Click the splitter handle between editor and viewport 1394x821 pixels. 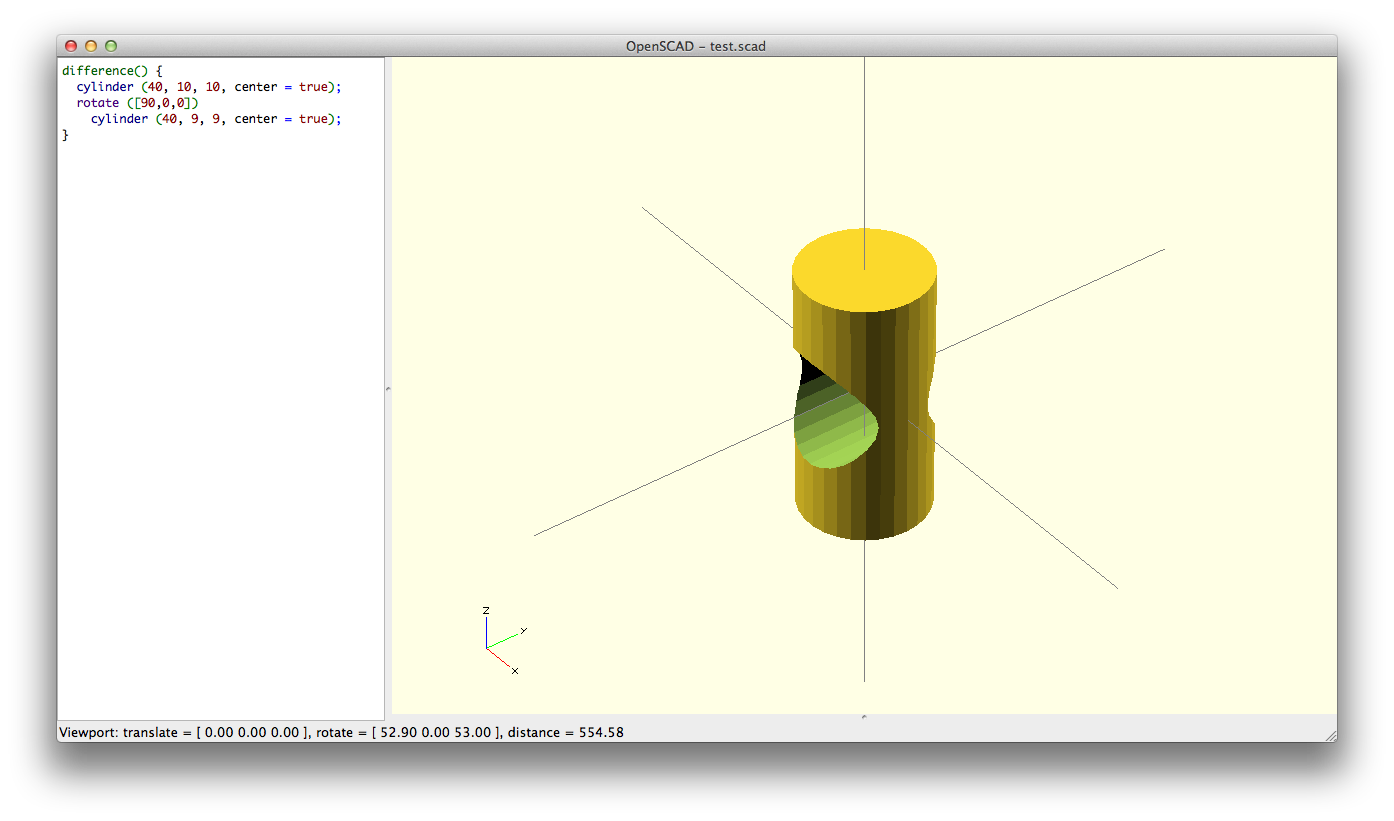[x=388, y=388]
